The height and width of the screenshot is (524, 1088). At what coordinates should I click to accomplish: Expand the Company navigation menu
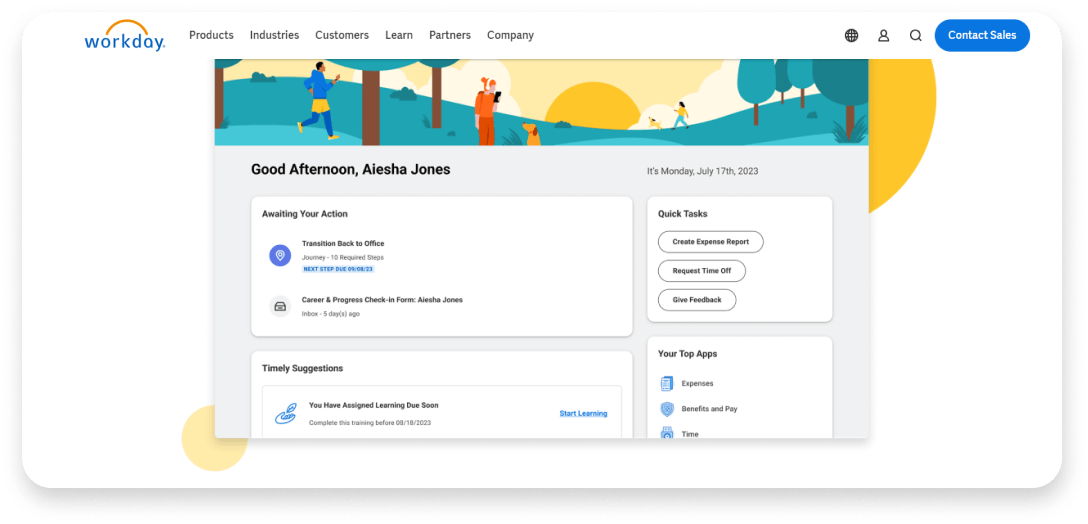(510, 35)
